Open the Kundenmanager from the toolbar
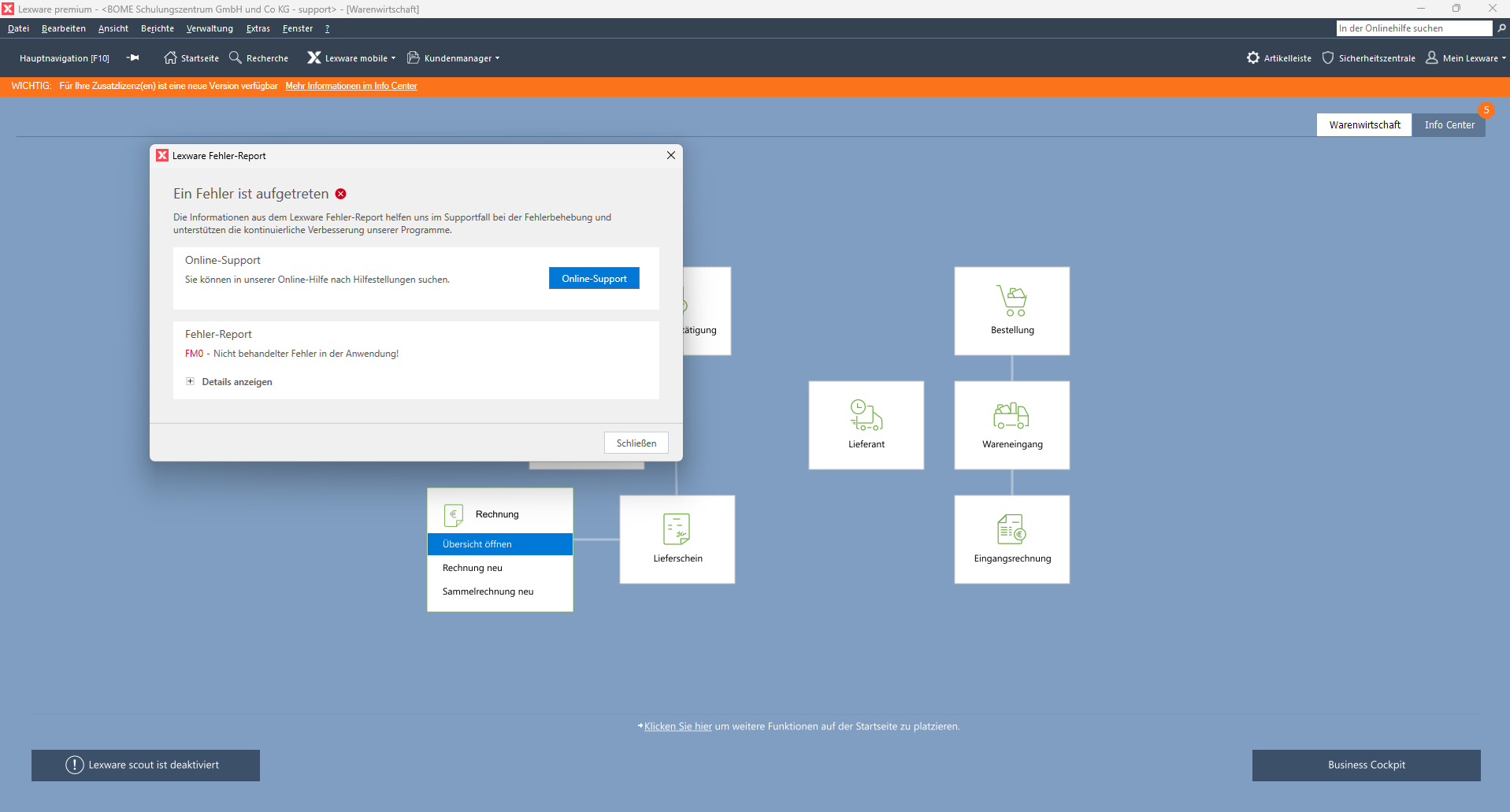 (x=454, y=57)
